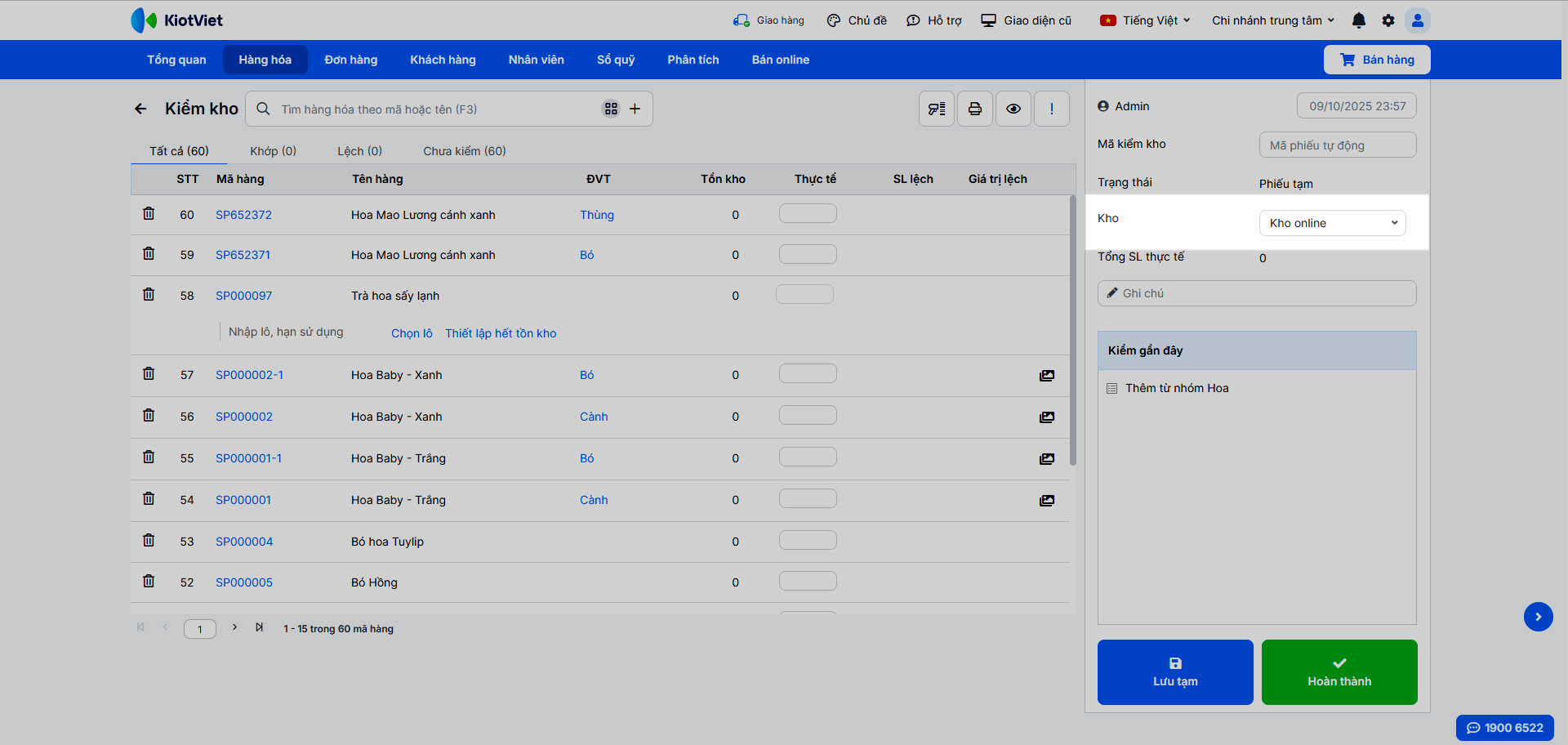Open the Đơn hàng menu

click(x=351, y=60)
